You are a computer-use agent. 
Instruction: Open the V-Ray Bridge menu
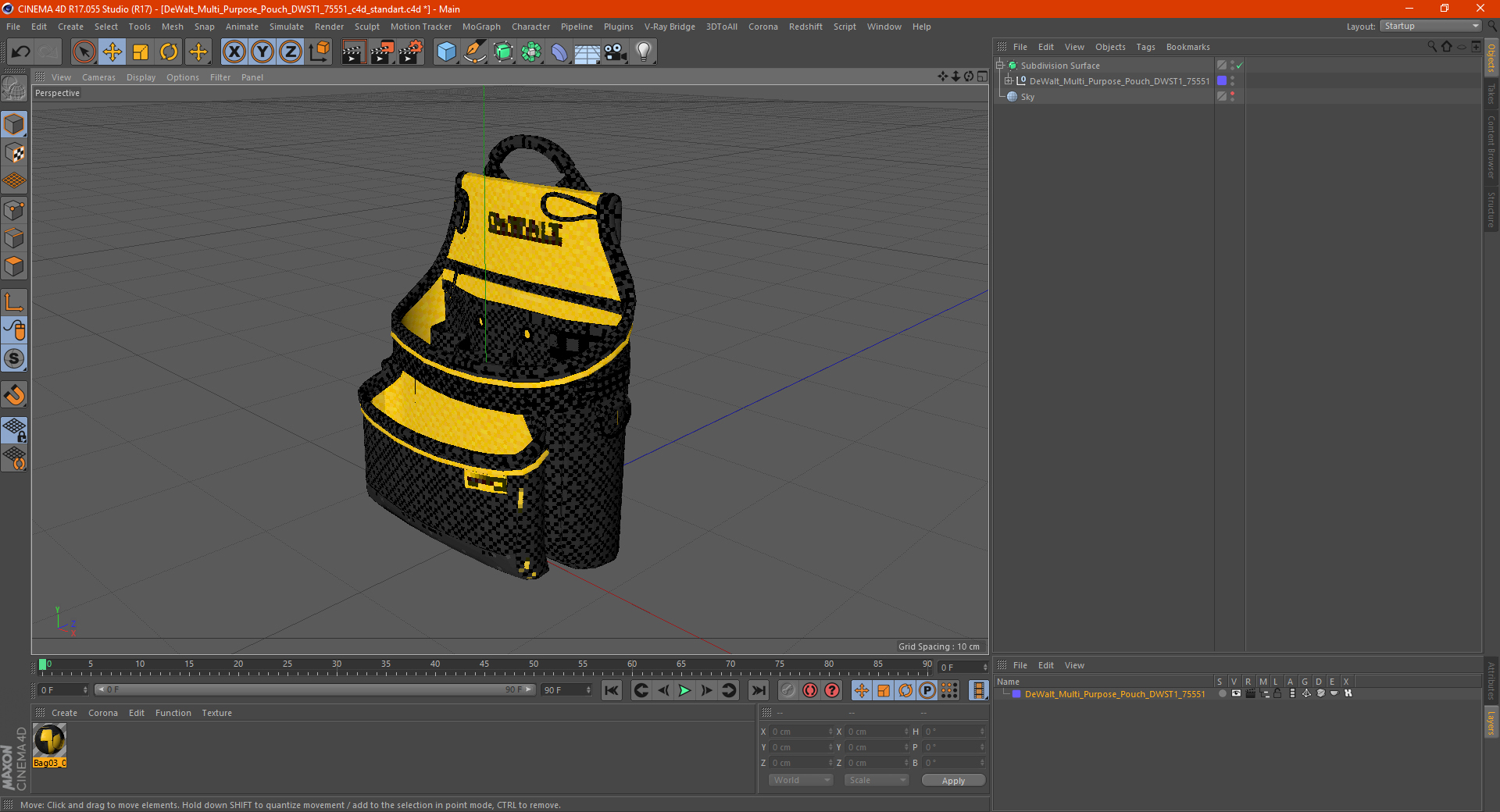click(670, 27)
